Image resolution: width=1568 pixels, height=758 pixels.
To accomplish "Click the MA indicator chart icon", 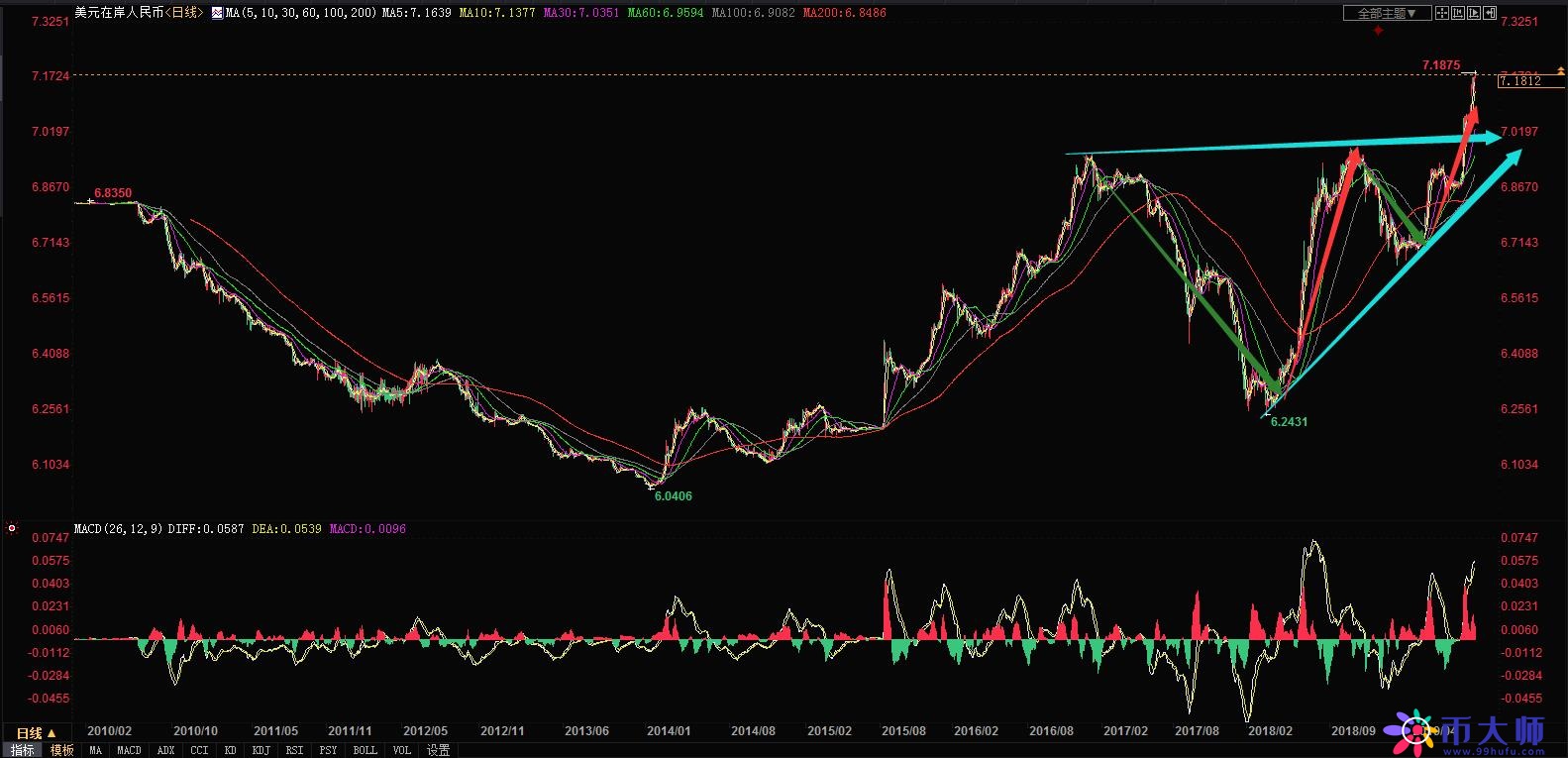I will (x=217, y=13).
